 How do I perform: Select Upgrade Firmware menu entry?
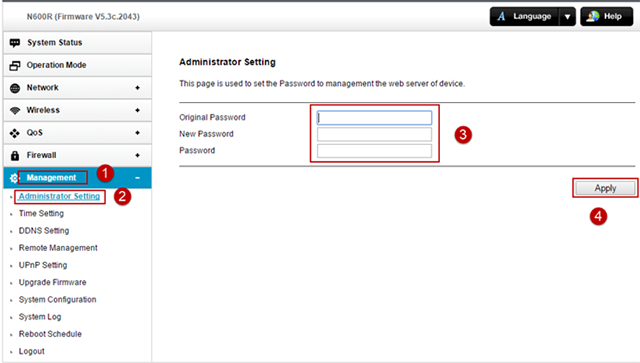(x=53, y=283)
